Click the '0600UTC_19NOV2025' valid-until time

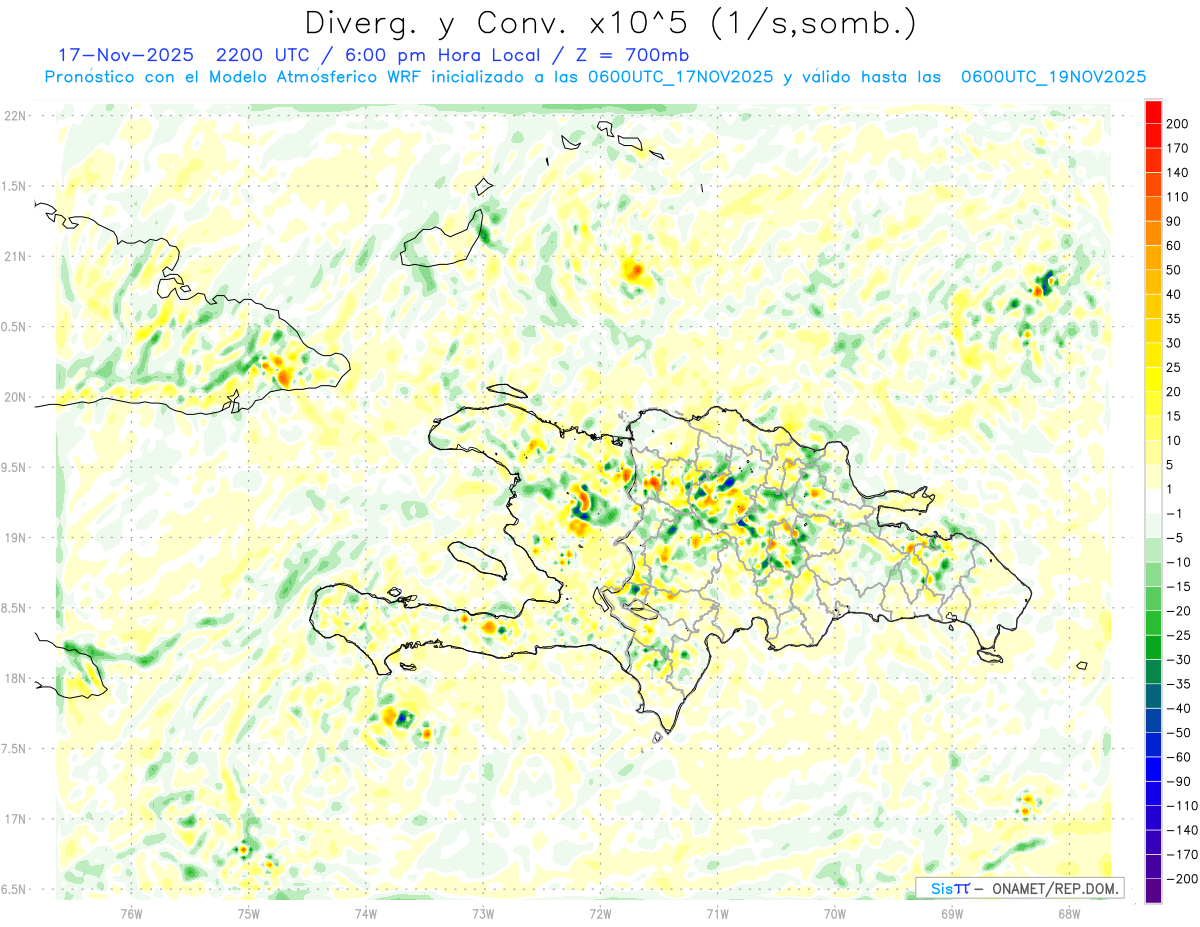pos(1053,77)
